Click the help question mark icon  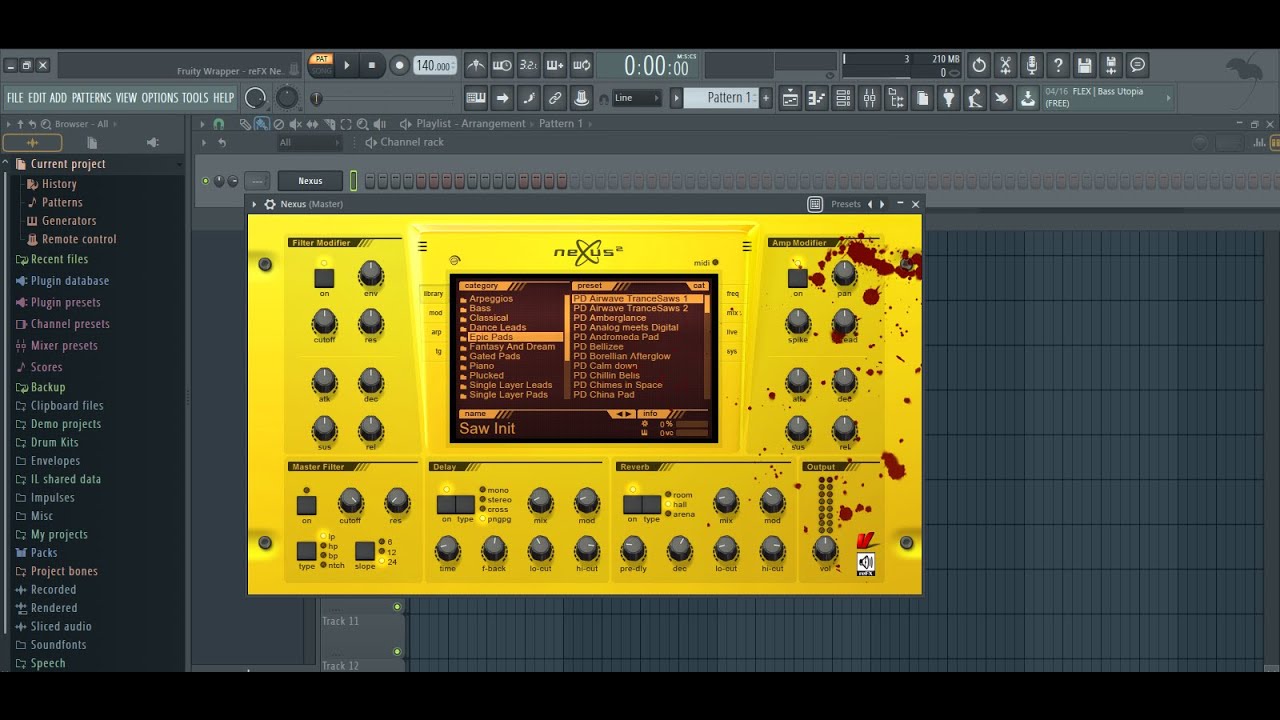1058,65
